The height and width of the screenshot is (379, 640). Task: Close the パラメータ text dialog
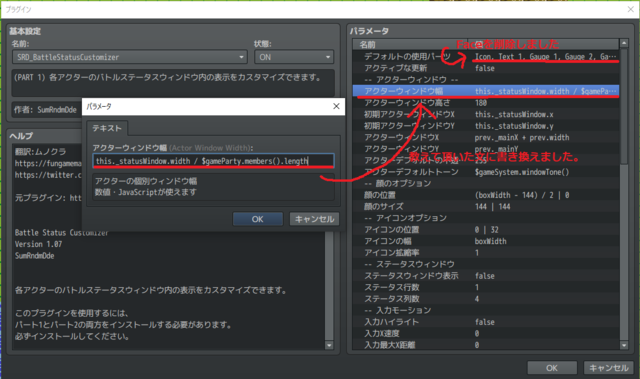[x=336, y=106]
